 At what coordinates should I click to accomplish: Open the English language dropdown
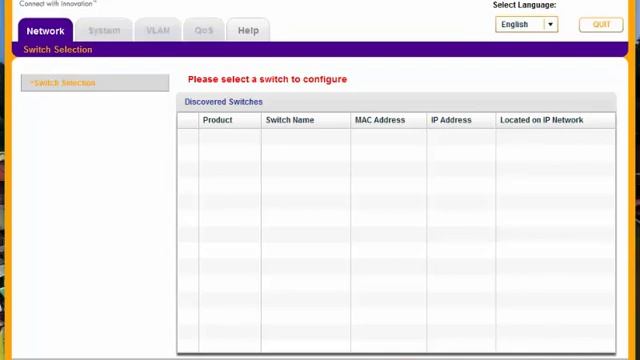526,24
